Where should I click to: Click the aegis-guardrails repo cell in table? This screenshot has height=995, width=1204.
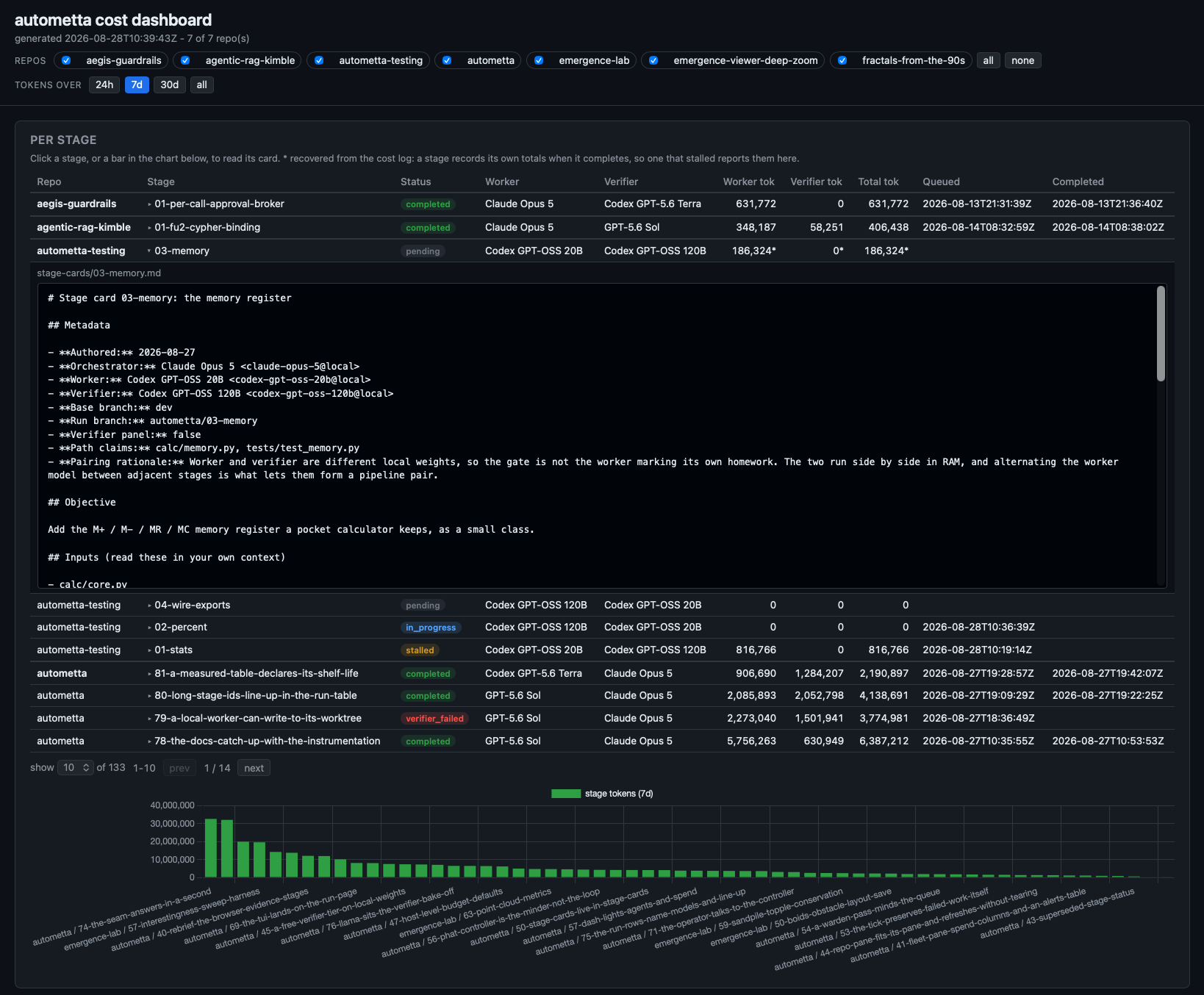(76, 204)
